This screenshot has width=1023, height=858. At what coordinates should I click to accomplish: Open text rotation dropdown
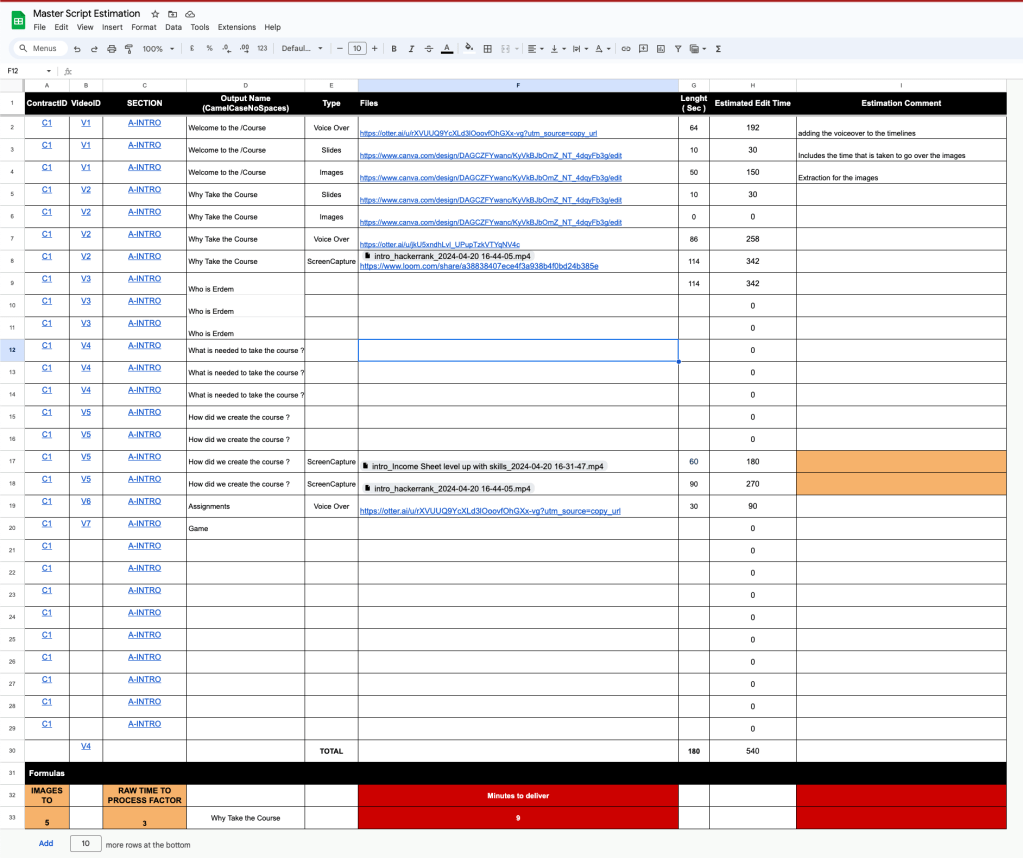pyautogui.click(x=602, y=49)
